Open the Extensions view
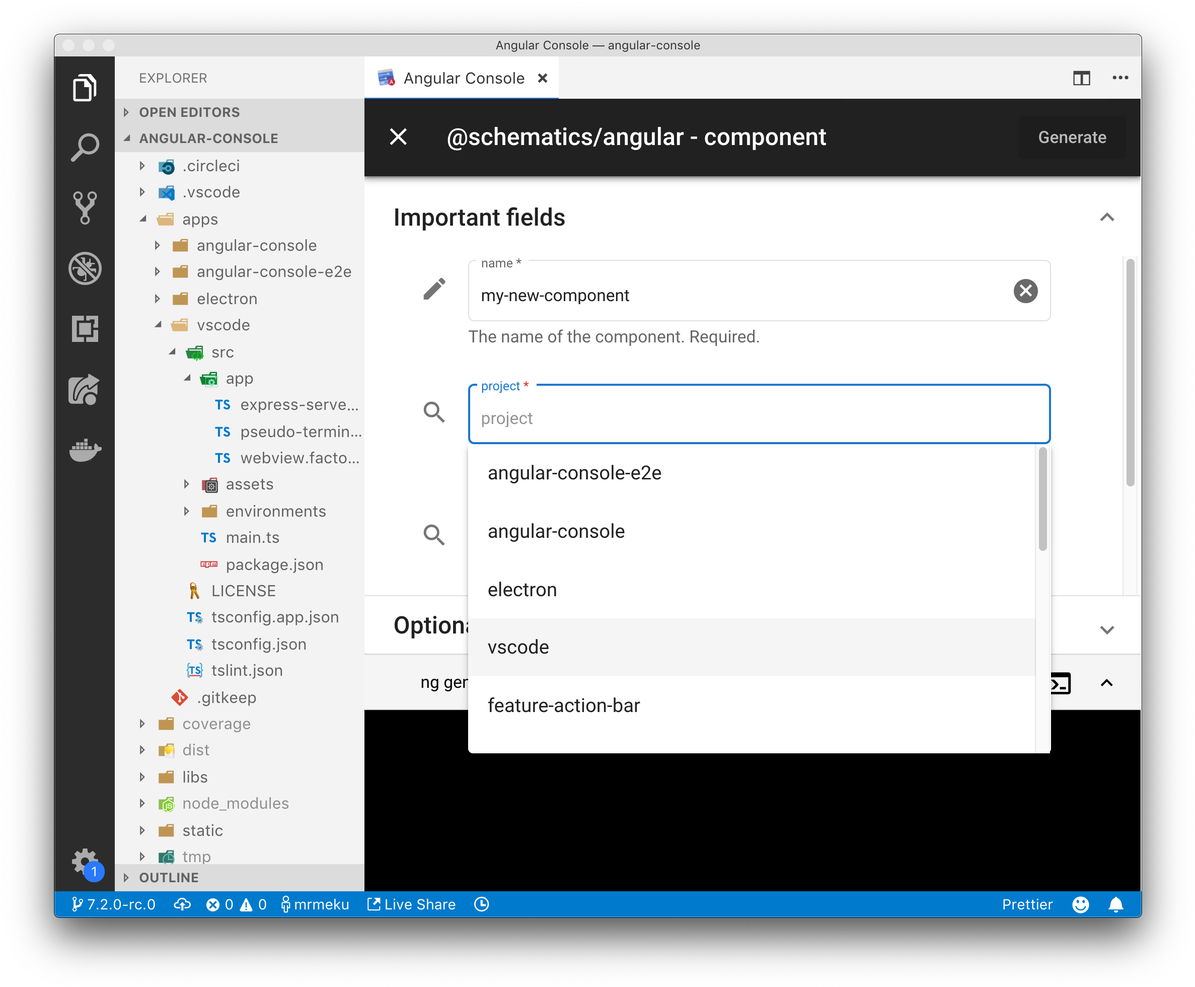Viewport: 1195px width, 987px height. coord(85,328)
